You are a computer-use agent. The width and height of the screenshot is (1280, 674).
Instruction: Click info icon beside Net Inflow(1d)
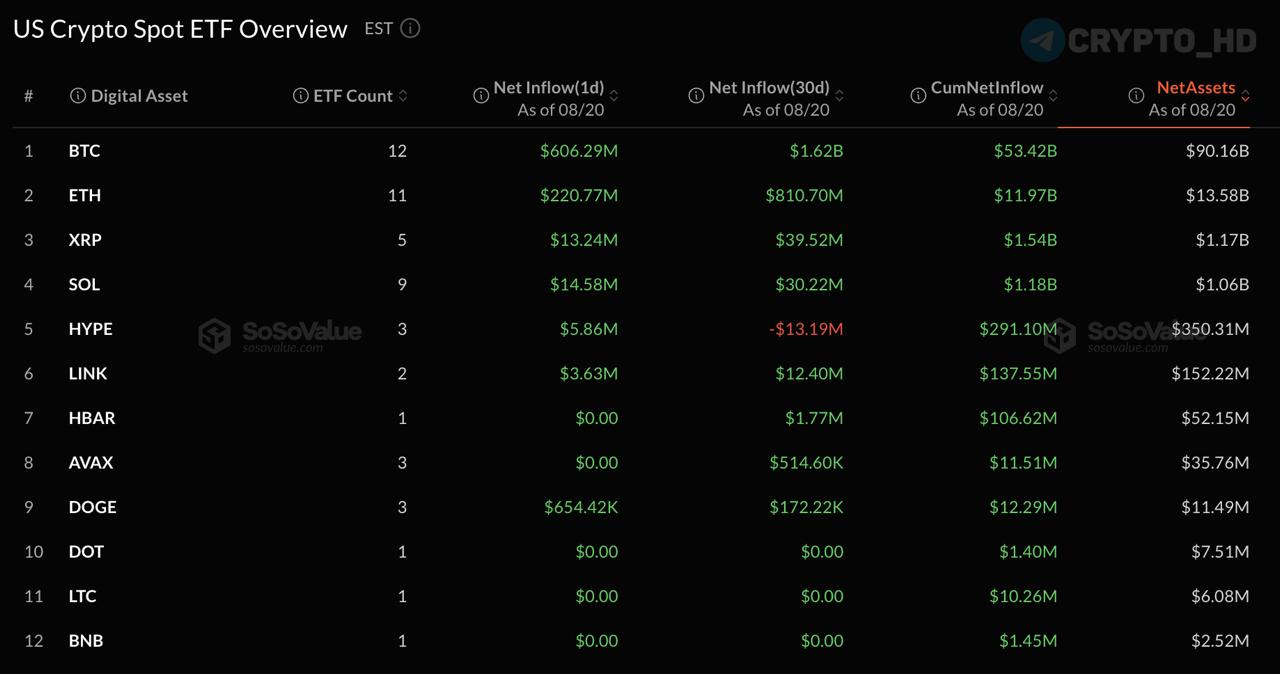coord(480,96)
